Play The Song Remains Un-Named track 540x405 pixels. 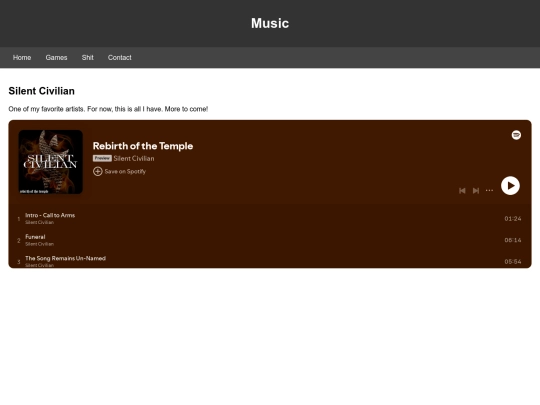(x=65, y=258)
